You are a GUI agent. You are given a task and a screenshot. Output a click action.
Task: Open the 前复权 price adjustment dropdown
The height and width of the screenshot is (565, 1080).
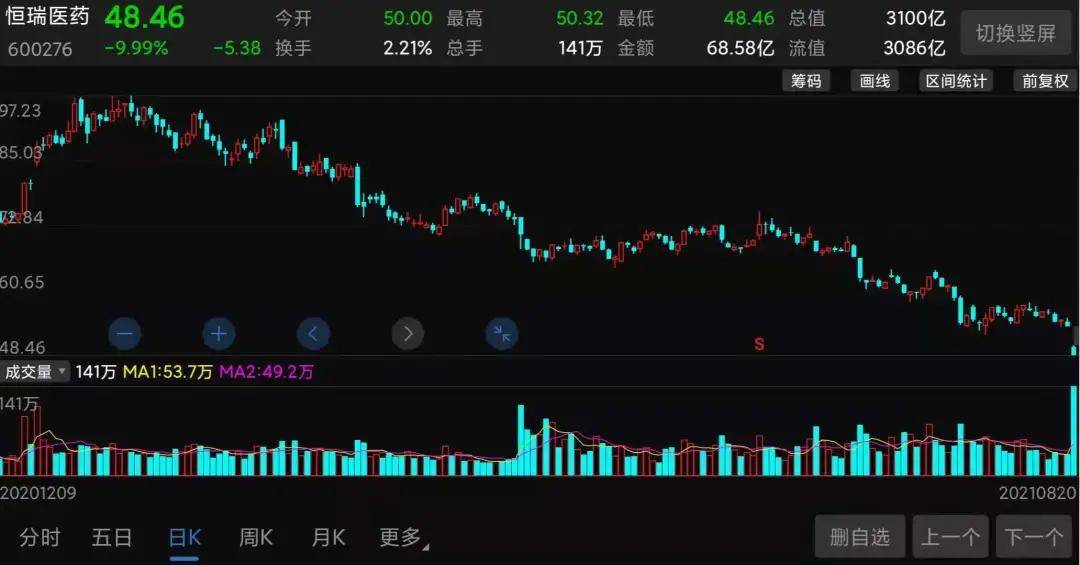pyautogui.click(x=1045, y=81)
